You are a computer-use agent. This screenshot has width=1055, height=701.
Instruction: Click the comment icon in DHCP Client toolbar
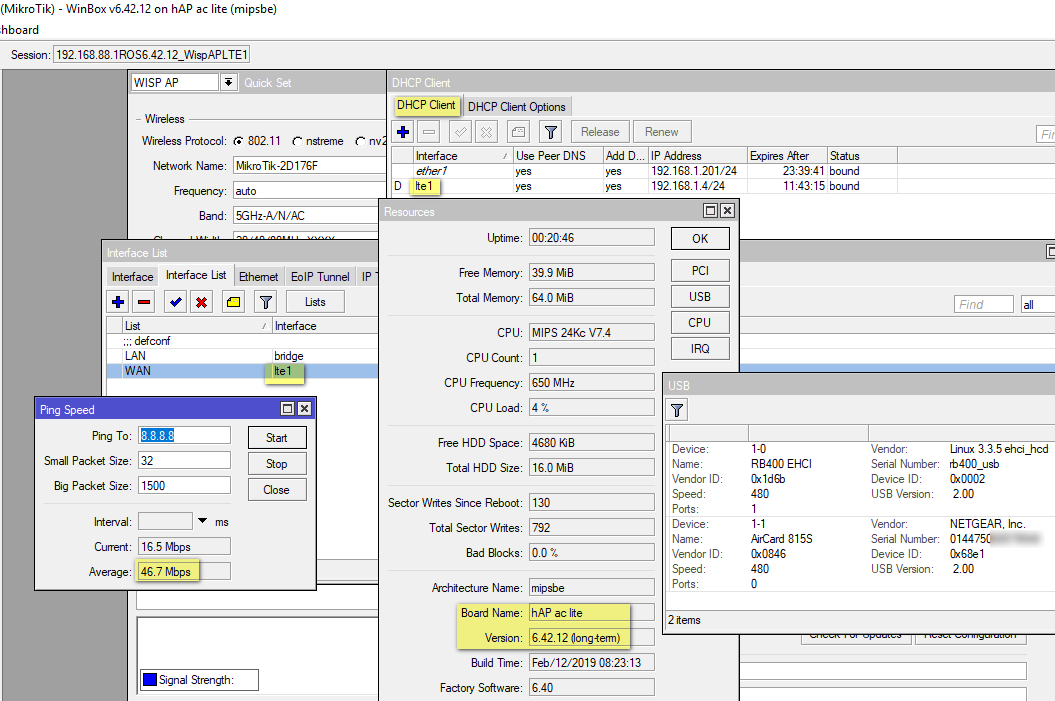[x=517, y=132]
